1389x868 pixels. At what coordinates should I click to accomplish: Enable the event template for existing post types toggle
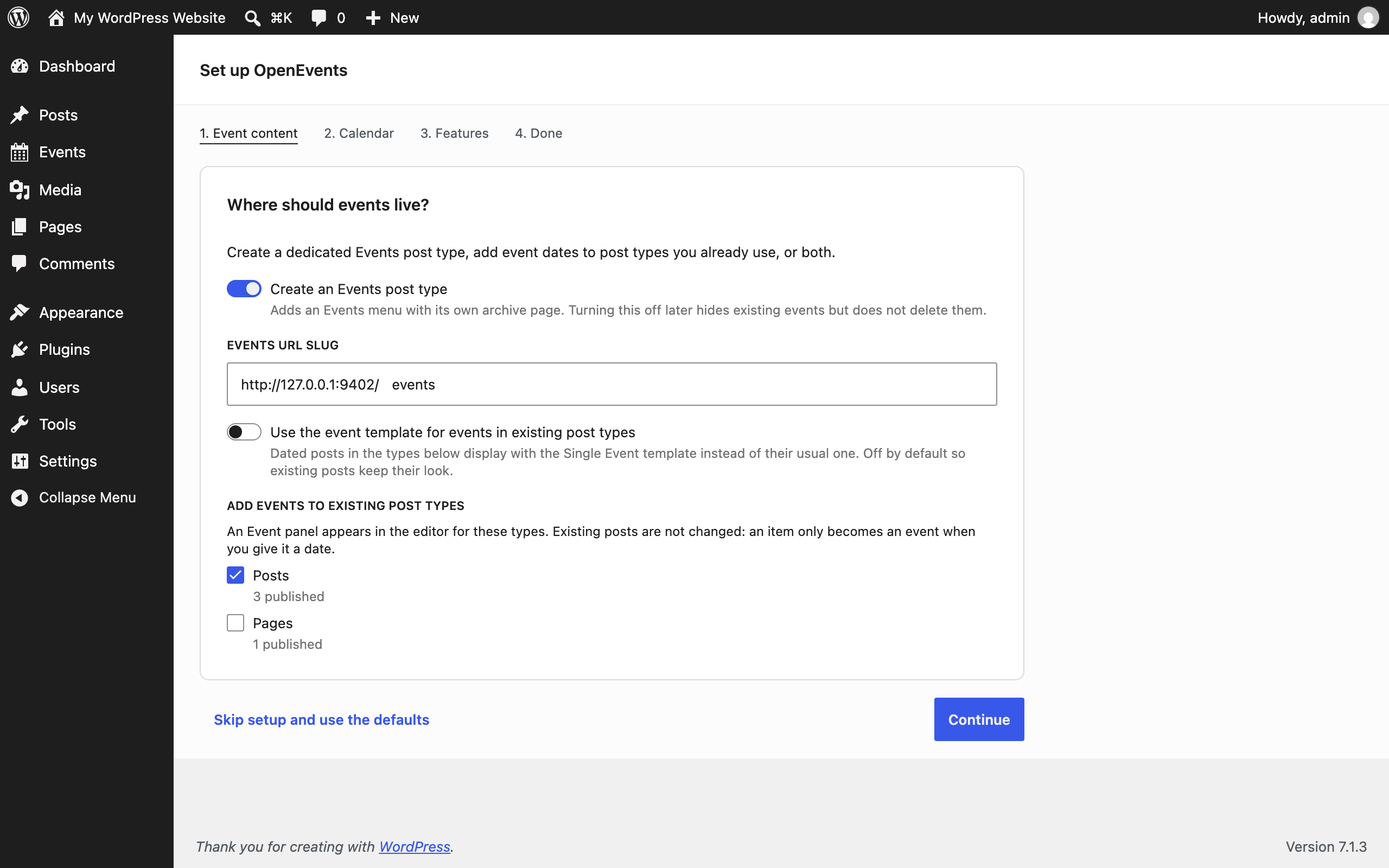click(x=244, y=432)
